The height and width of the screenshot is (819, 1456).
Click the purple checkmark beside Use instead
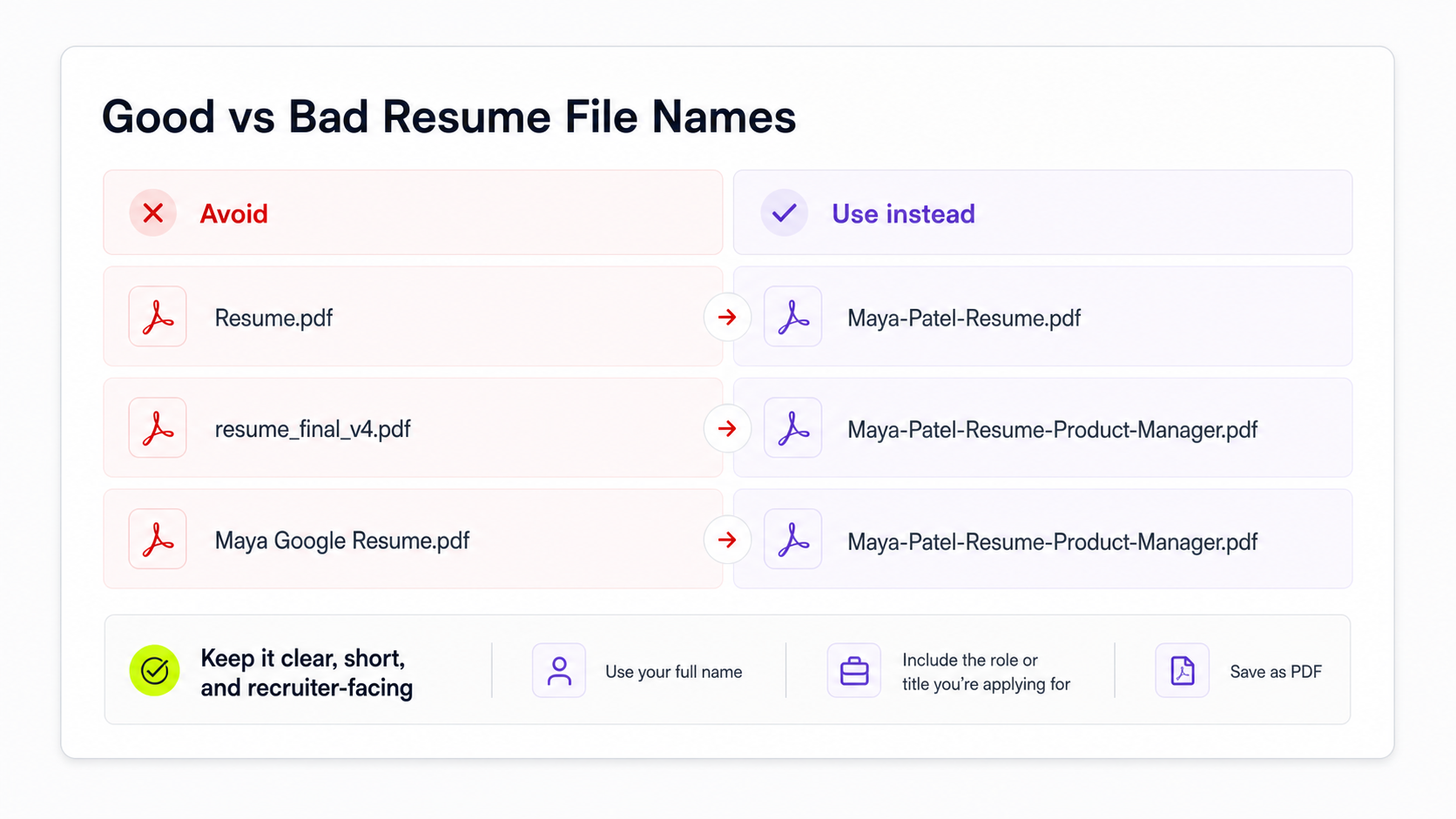point(785,213)
